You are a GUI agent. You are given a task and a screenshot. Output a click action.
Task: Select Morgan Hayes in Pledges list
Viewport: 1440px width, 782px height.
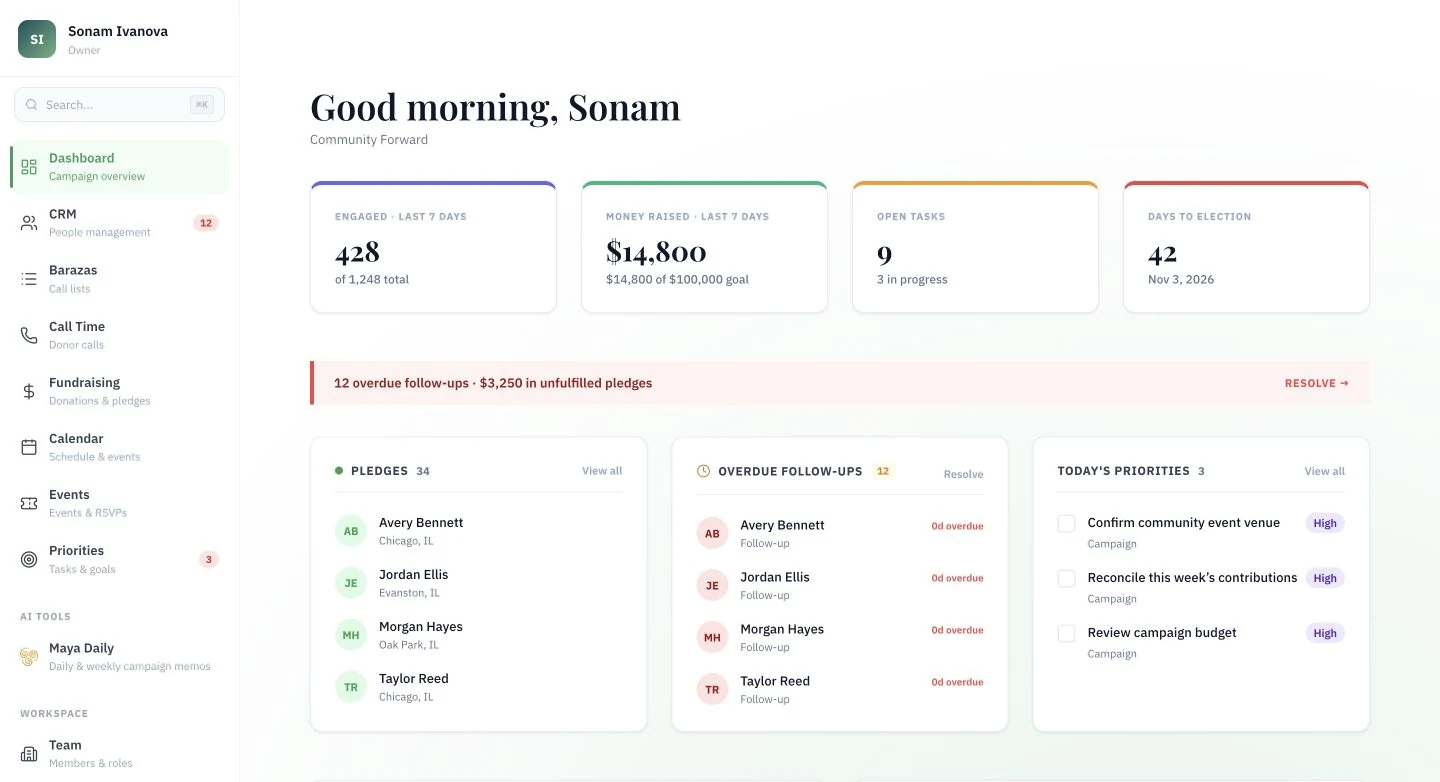[x=479, y=635]
